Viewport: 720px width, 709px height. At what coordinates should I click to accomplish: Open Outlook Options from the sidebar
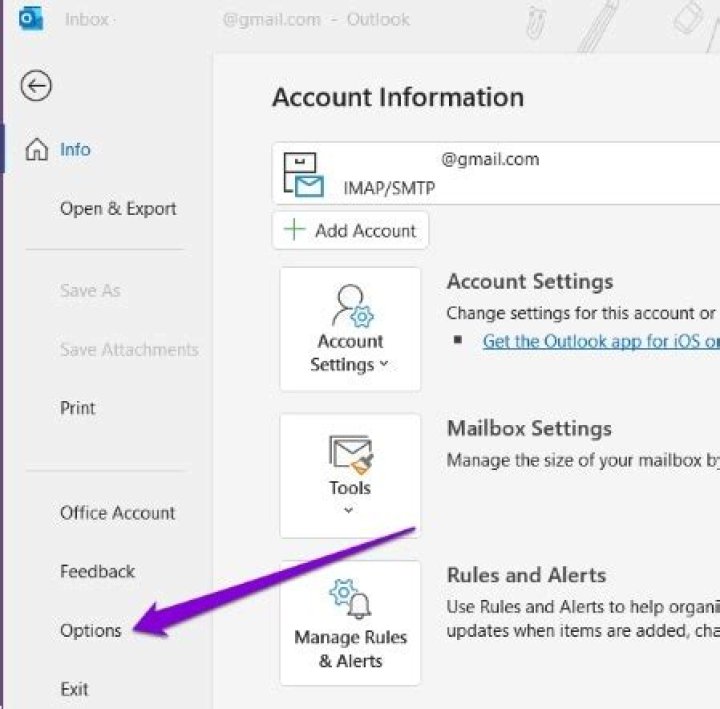coord(91,631)
